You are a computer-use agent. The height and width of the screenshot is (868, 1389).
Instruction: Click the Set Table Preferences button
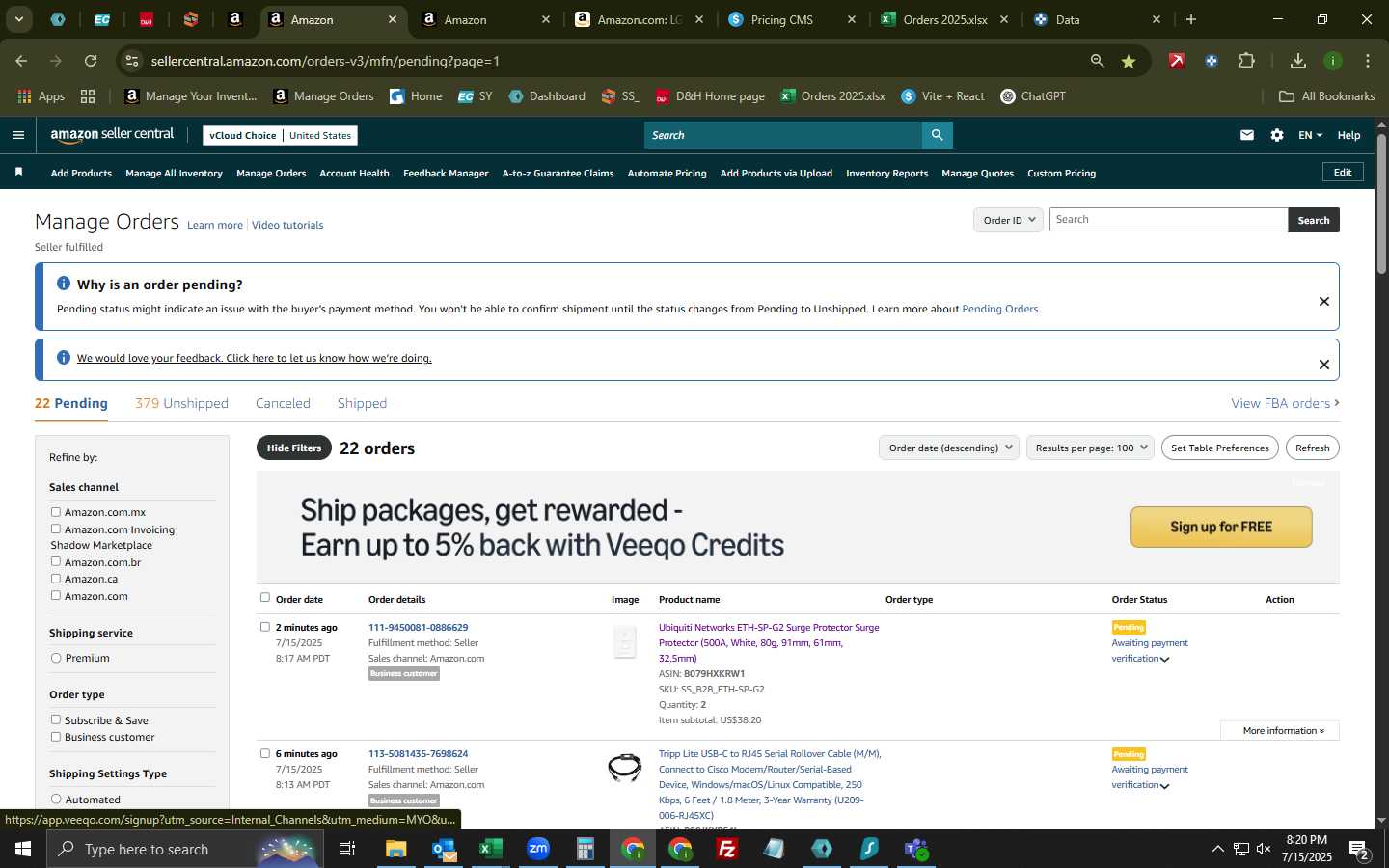point(1219,448)
